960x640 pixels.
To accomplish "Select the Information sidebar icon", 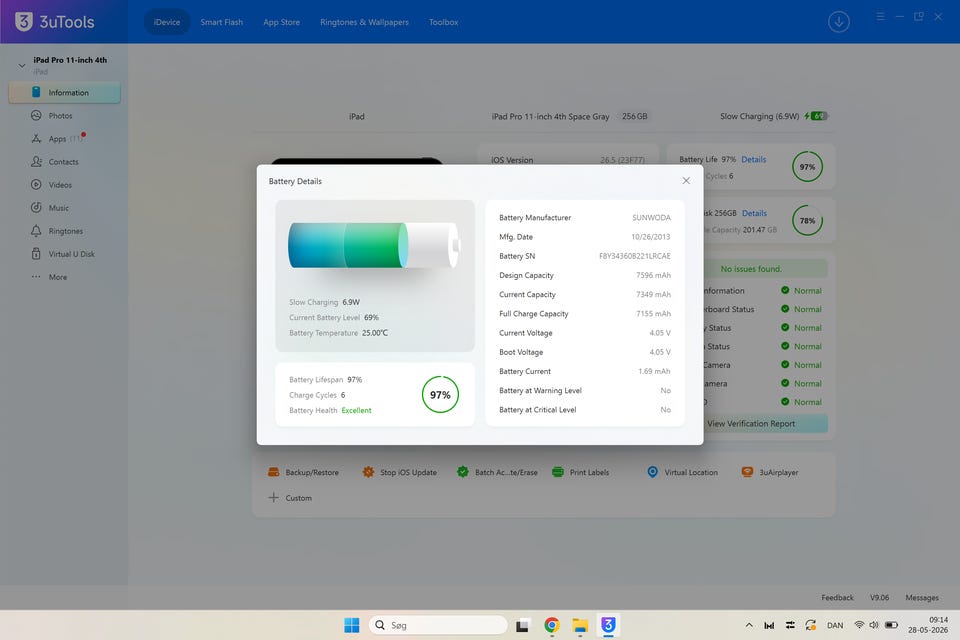I will tap(36, 92).
